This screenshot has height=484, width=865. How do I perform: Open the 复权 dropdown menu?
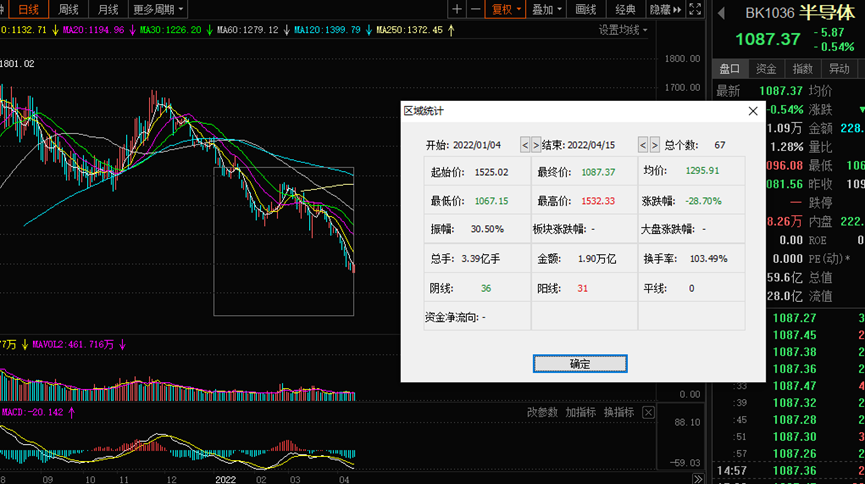pyautogui.click(x=506, y=9)
